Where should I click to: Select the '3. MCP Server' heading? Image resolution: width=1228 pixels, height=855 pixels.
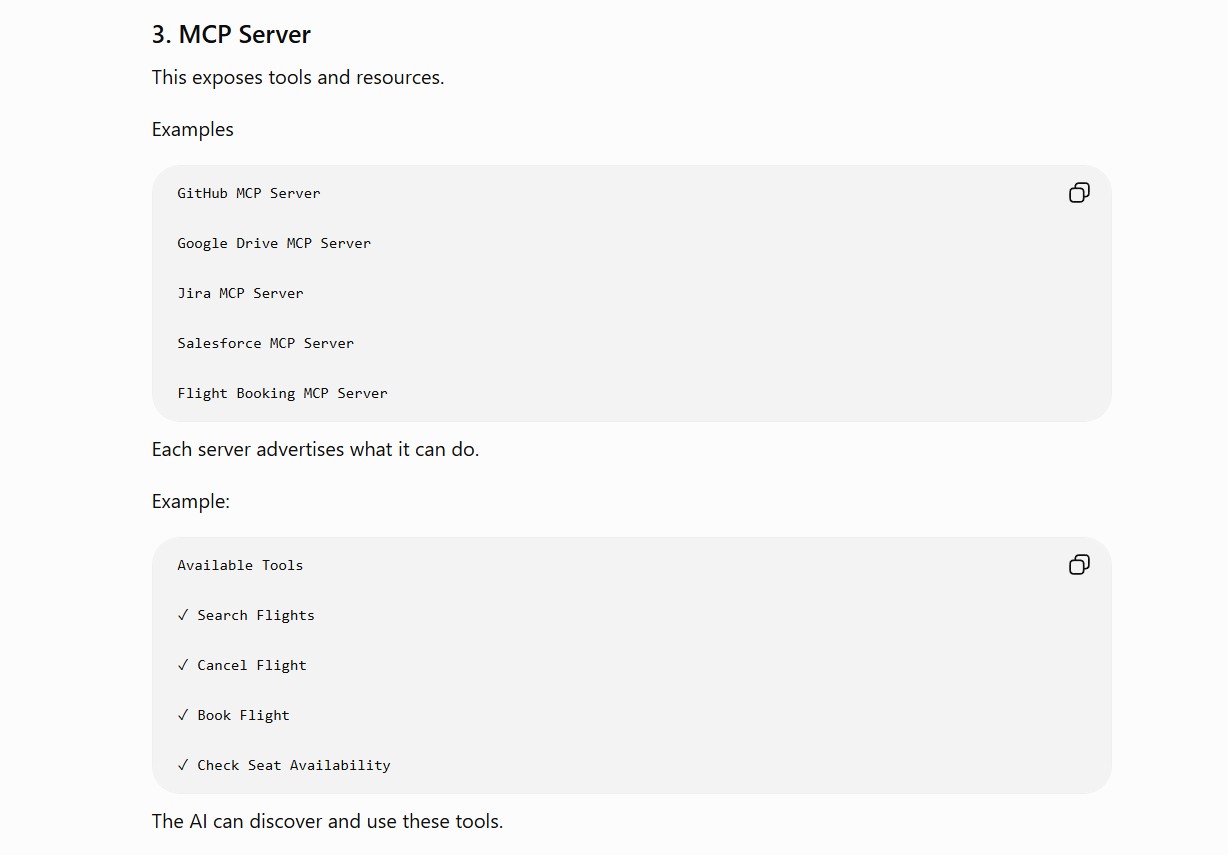click(x=231, y=35)
